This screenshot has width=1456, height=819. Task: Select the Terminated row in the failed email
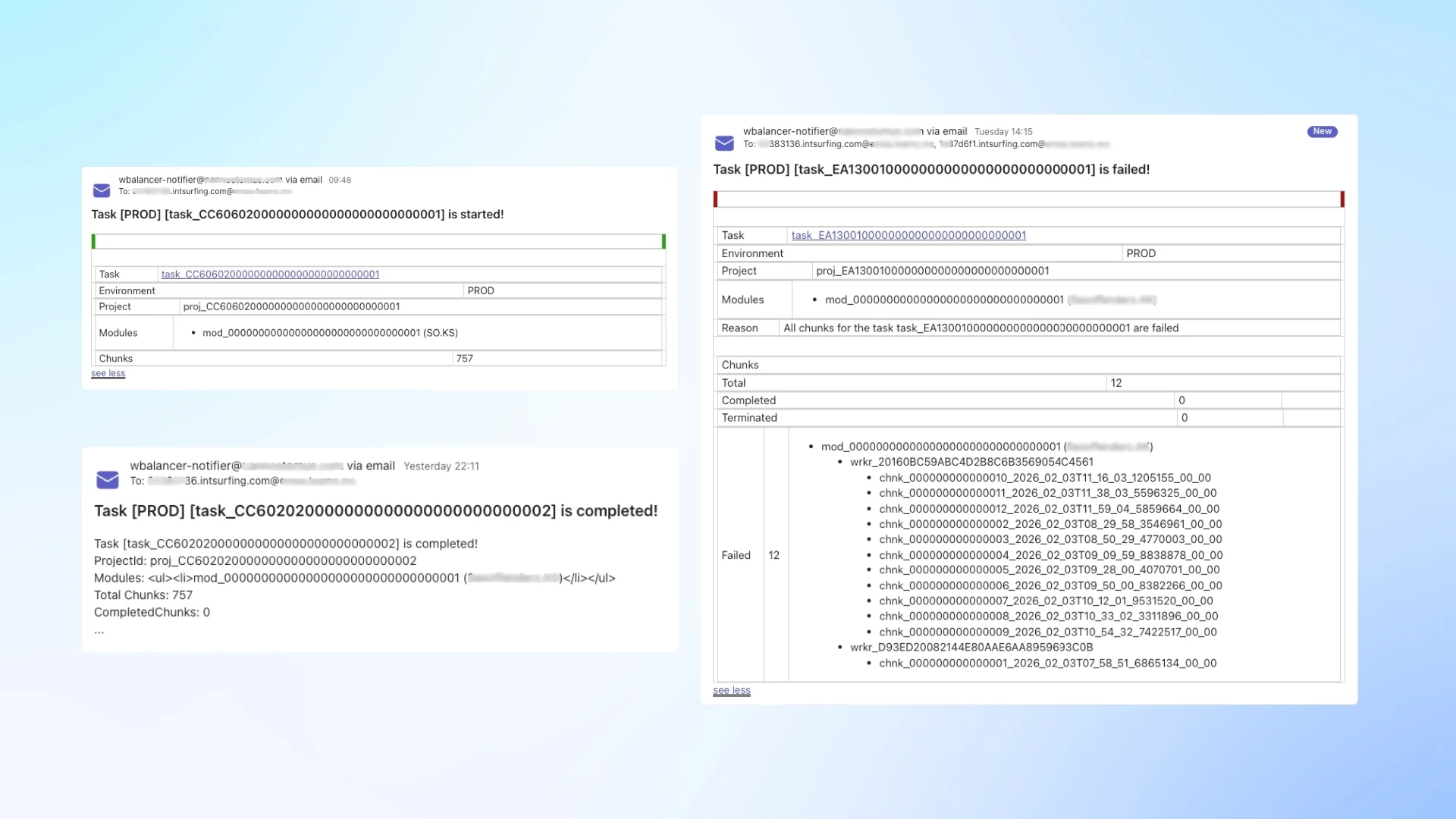749,417
